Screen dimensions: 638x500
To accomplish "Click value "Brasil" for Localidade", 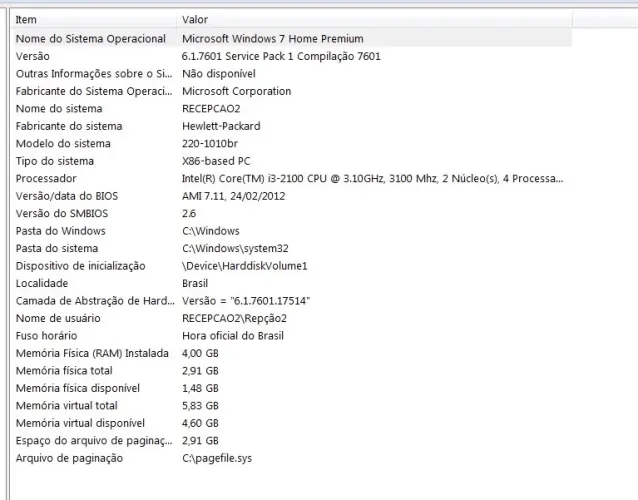I will (195, 284).
